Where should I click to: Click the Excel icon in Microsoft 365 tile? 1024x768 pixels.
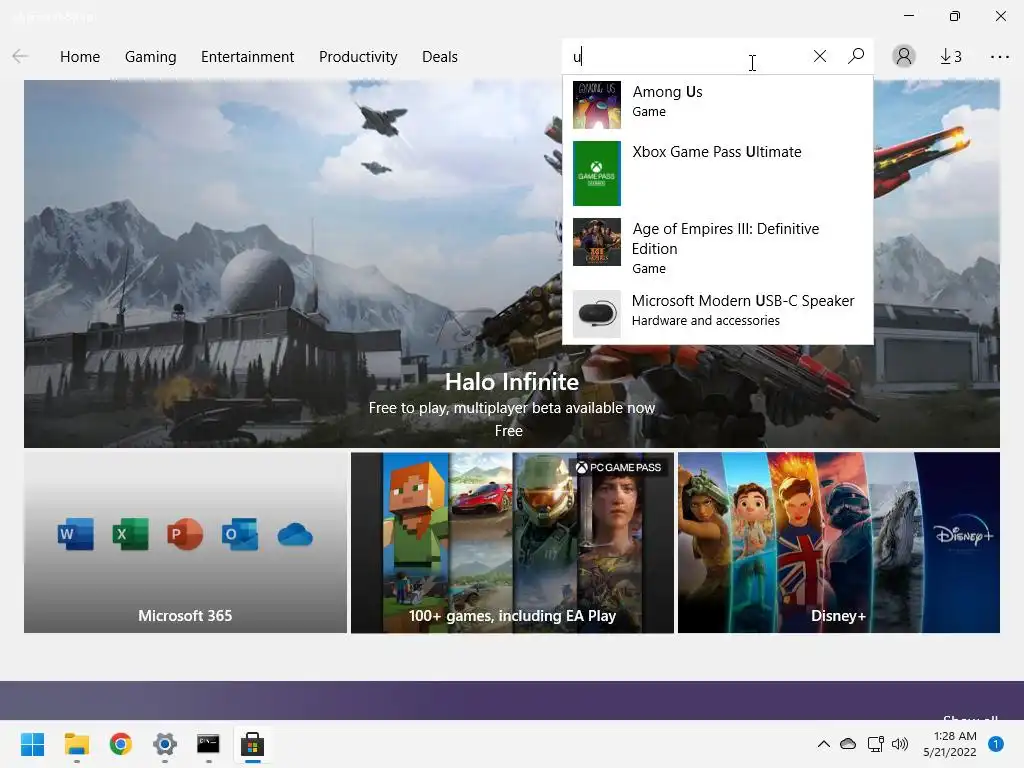tap(131, 534)
